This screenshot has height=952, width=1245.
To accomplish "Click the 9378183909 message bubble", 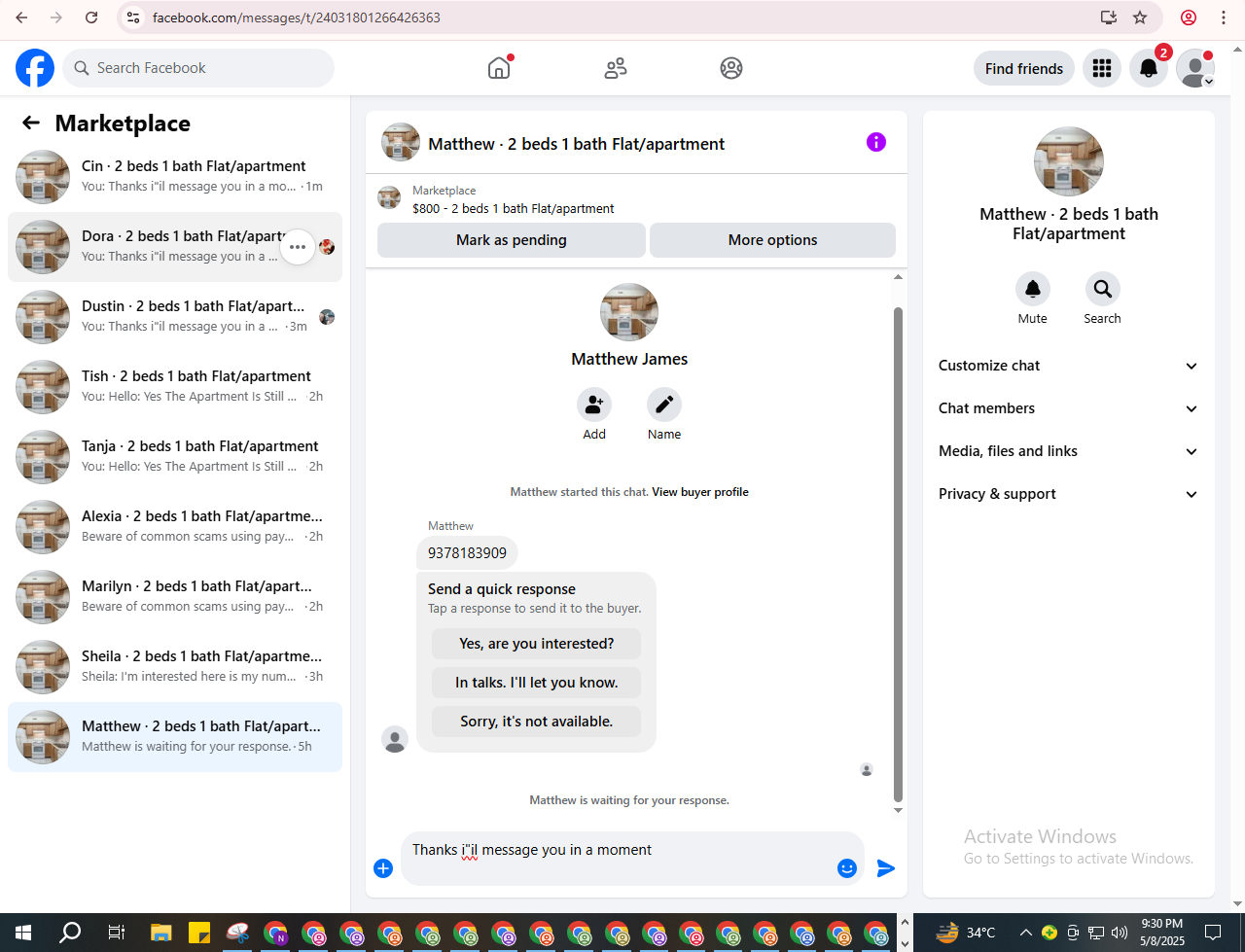I will 467,553.
